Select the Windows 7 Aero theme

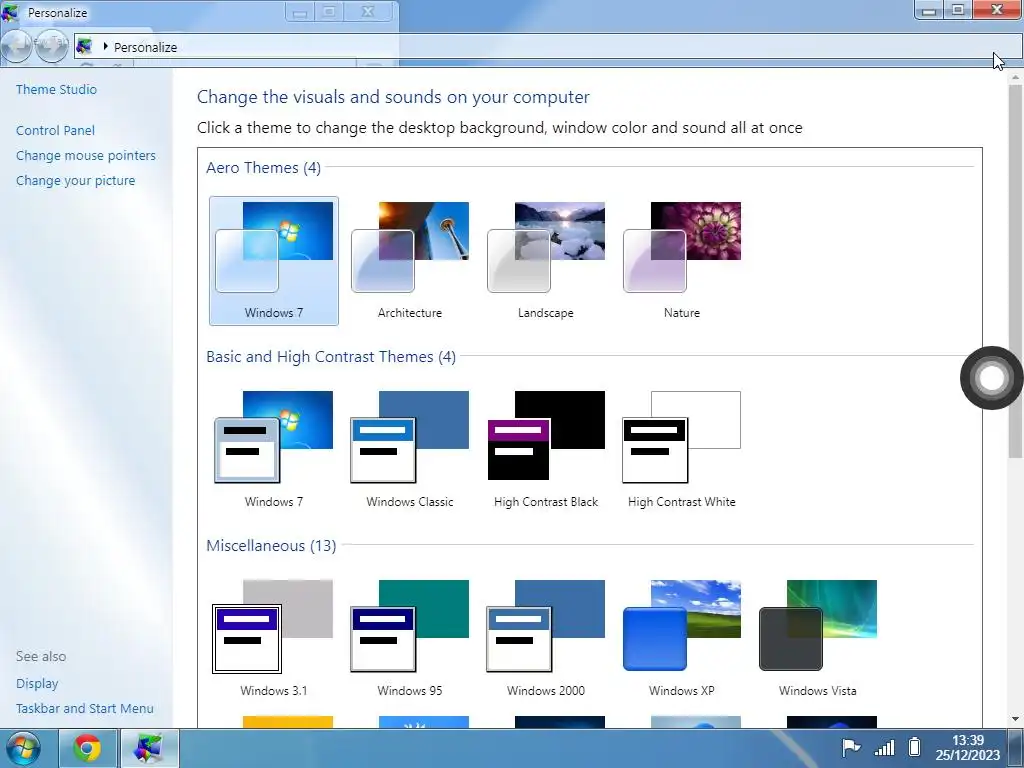coord(274,261)
